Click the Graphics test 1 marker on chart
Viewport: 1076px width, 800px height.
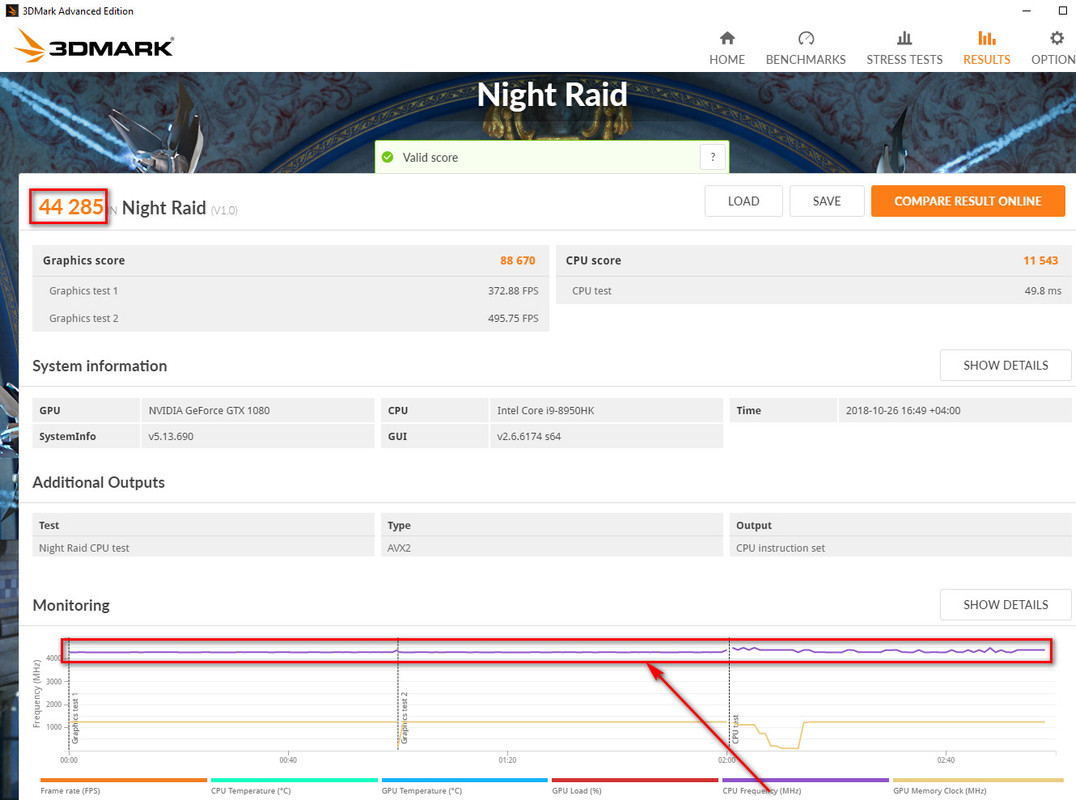75,718
